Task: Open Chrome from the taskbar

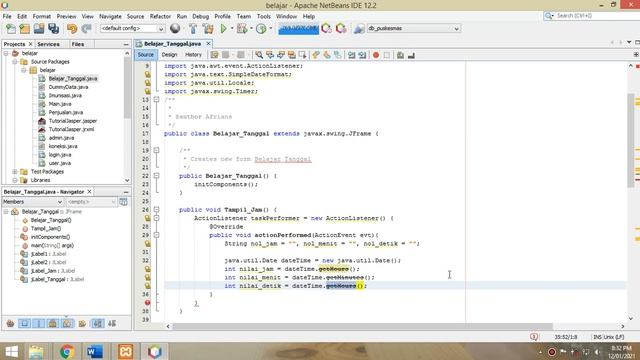Action: click(67, 351)
